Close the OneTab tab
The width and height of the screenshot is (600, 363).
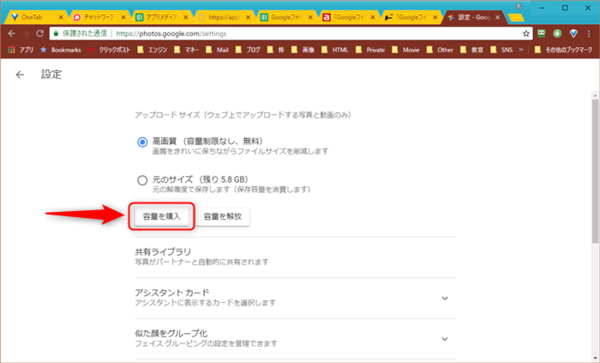click(60, 17)
